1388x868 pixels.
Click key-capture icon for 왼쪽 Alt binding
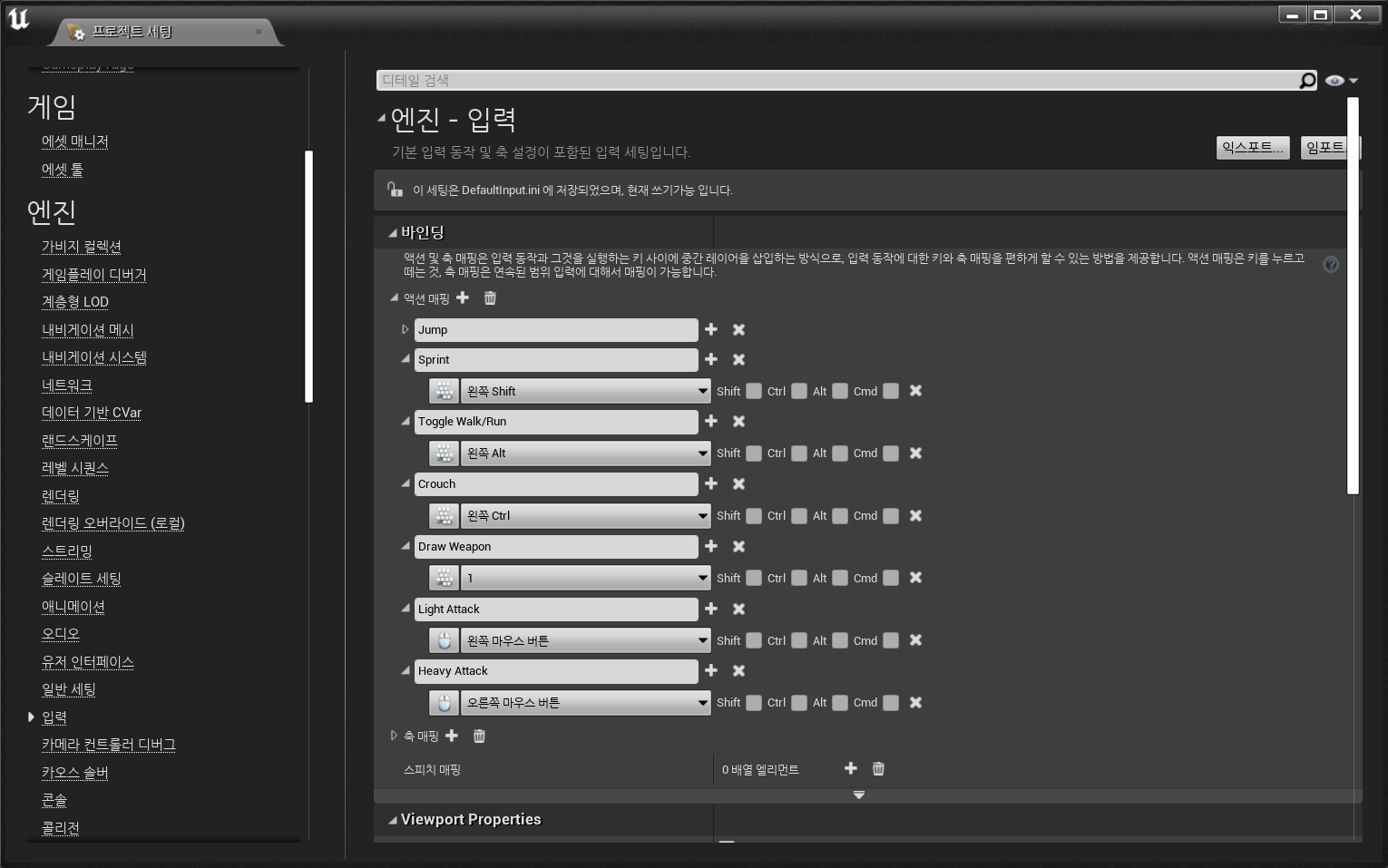coord(444,453)
